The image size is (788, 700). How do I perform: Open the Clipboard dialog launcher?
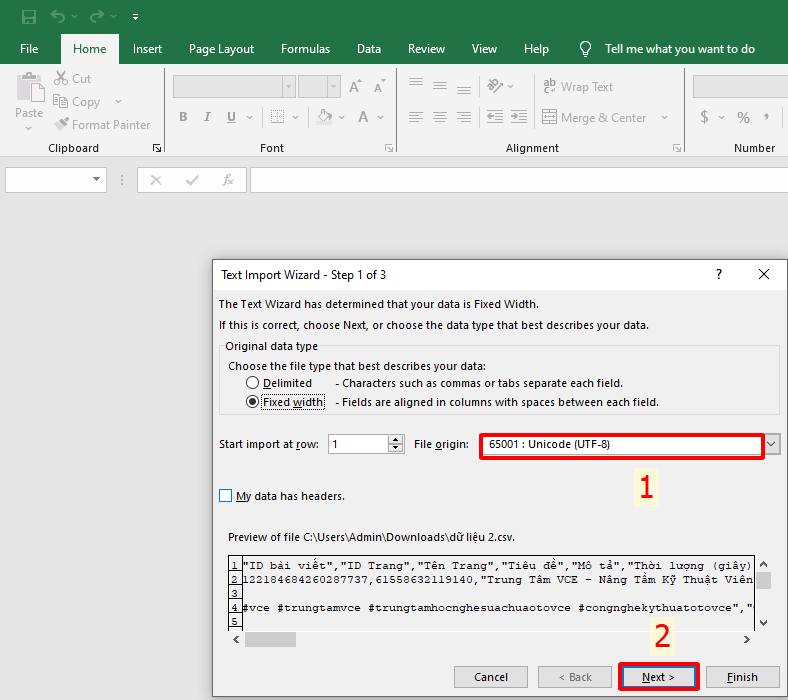pos(157,148)
